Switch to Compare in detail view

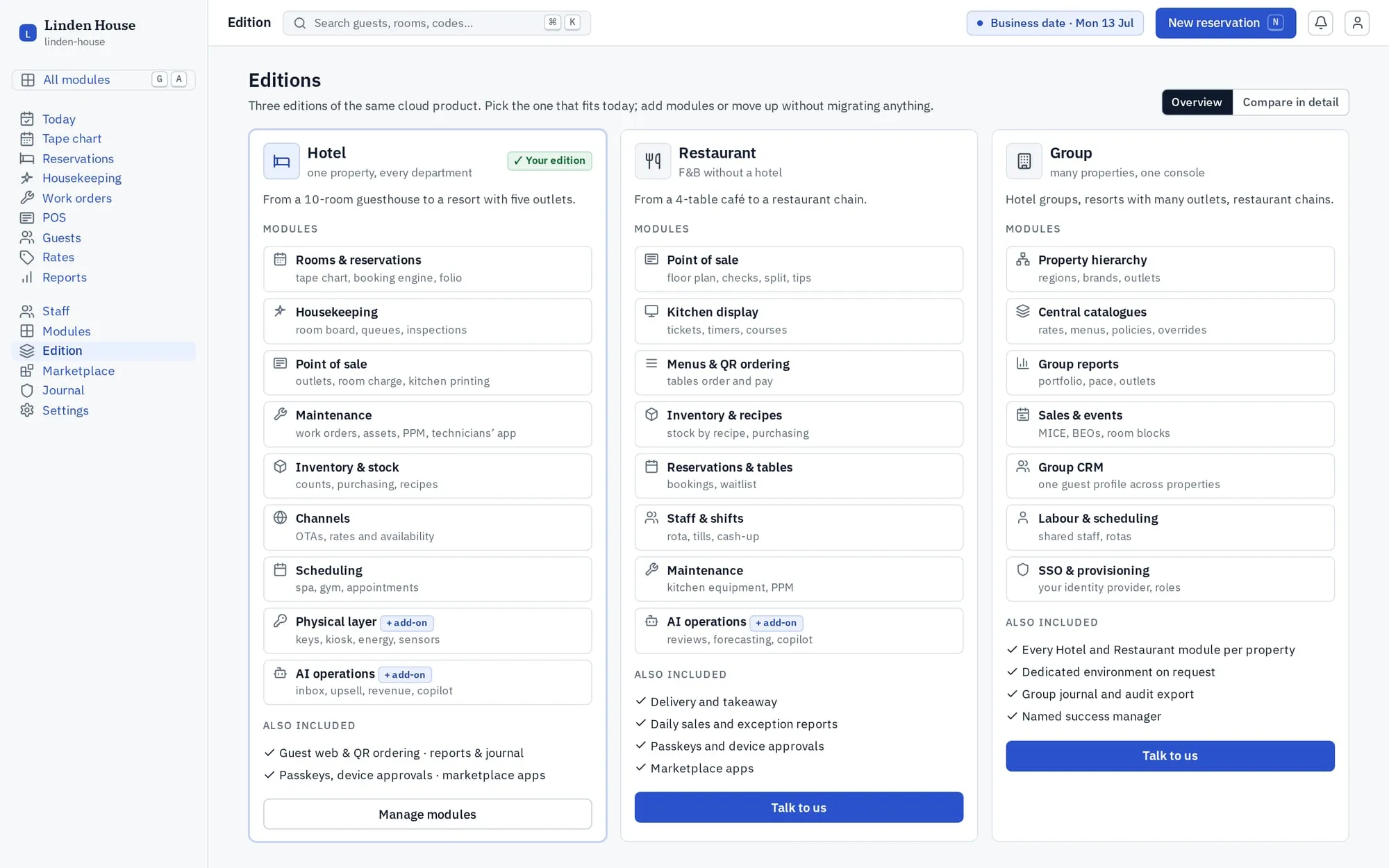point(1290,102)
